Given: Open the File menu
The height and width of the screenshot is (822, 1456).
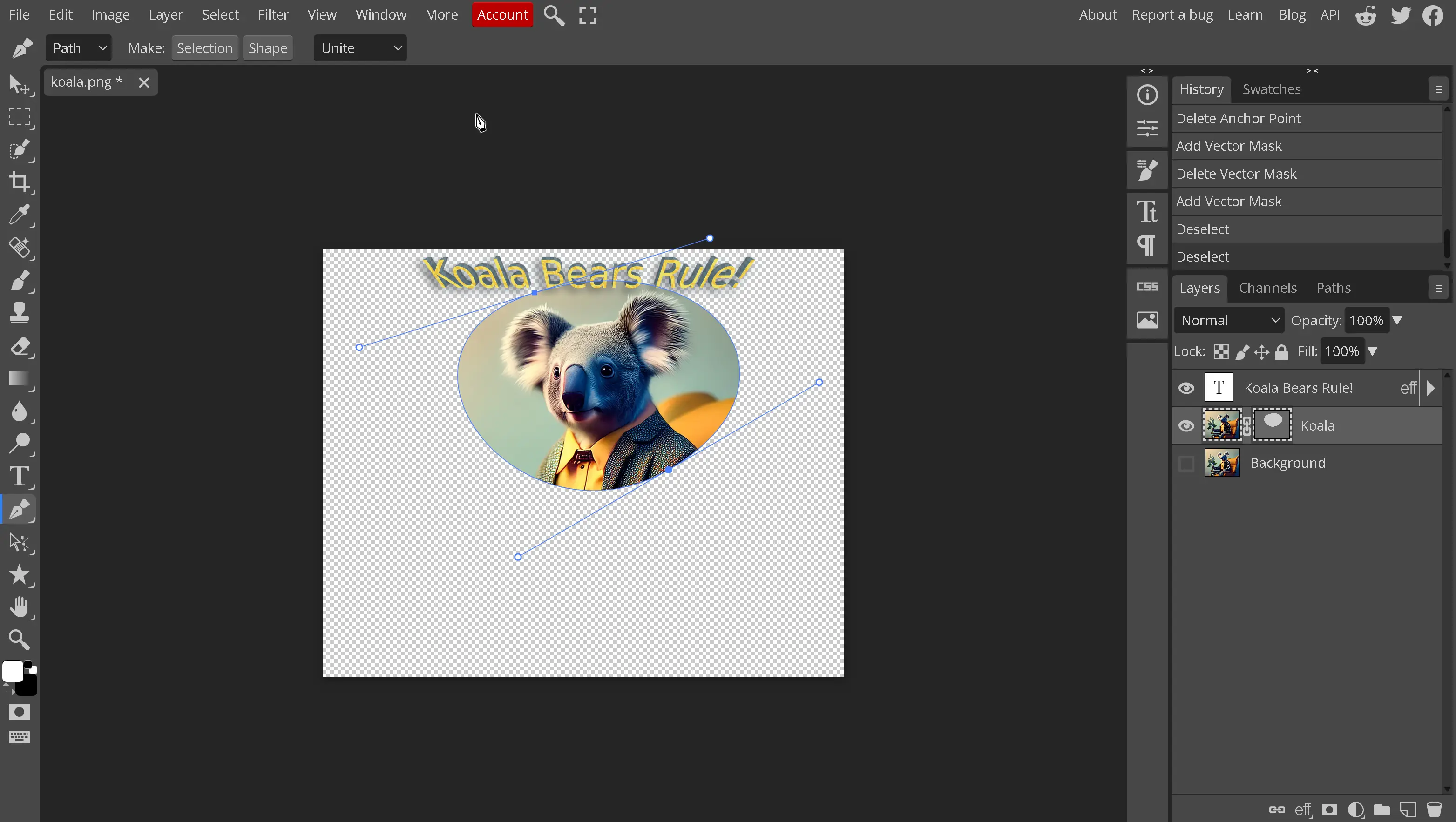Looking at the screenshot, I should (19, 15).
